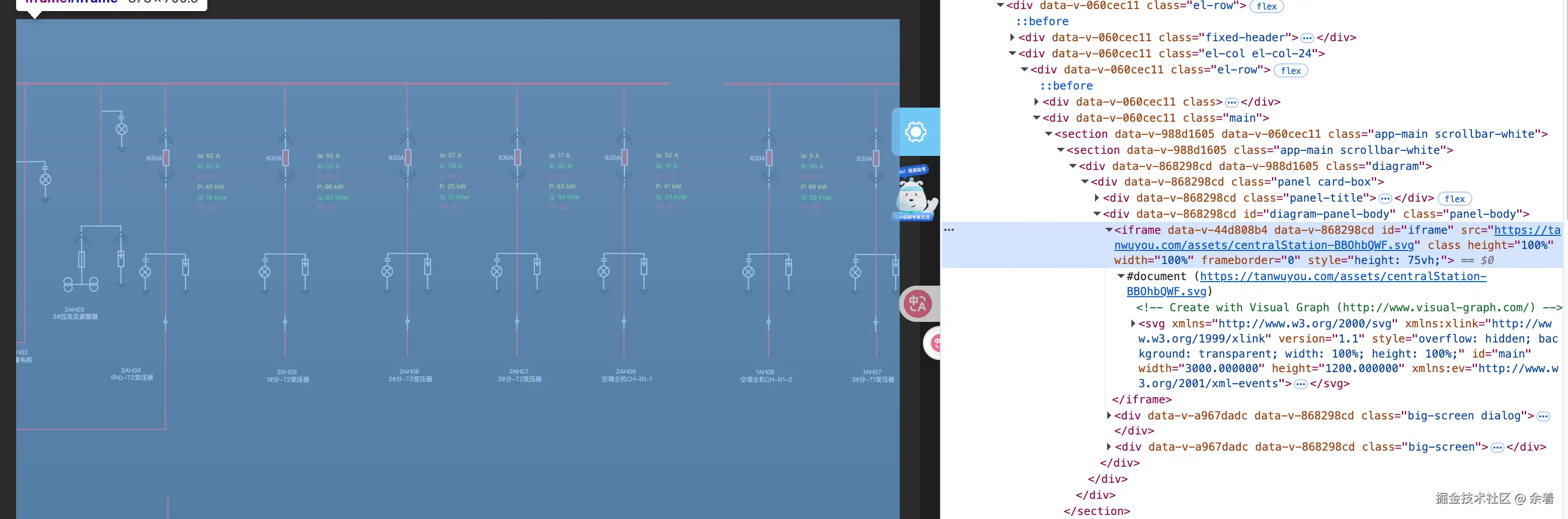Collapse the iframe element node
The height and width of the screenshot is (519, 1568).
[x=1109, y=230]
